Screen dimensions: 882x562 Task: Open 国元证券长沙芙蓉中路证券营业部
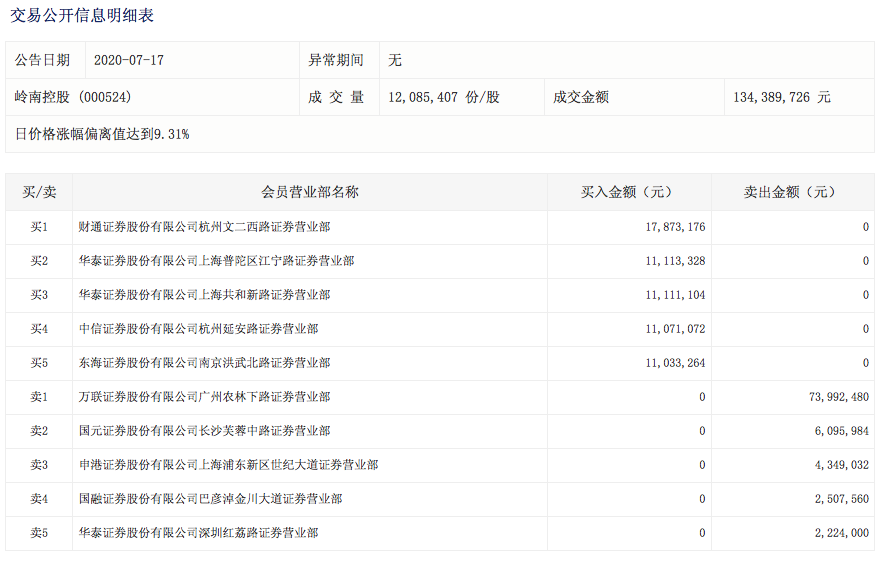click(204, 431)
